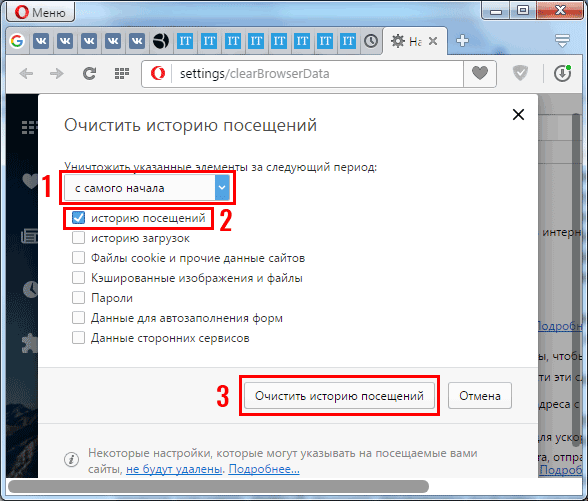The image size is (588, 501).
Task: Switch to the history clock tab
Action: click(371, 40)
